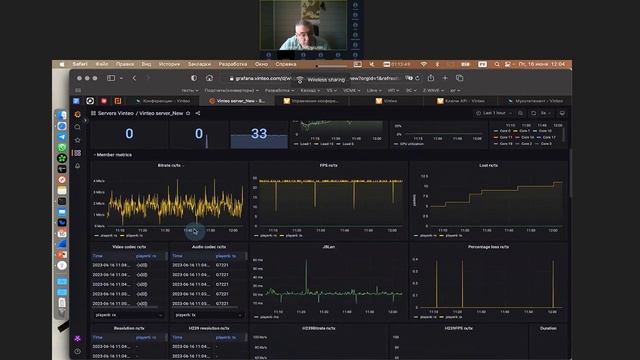Open the Каскад bookmarks folder

(310, 91)
